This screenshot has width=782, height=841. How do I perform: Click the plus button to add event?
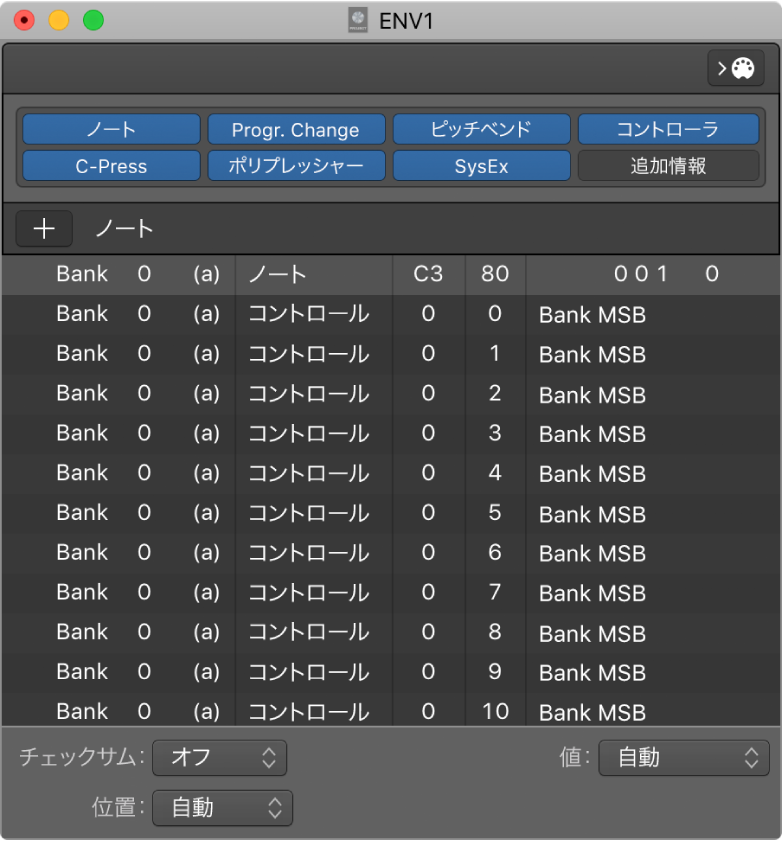coord(44,229)
